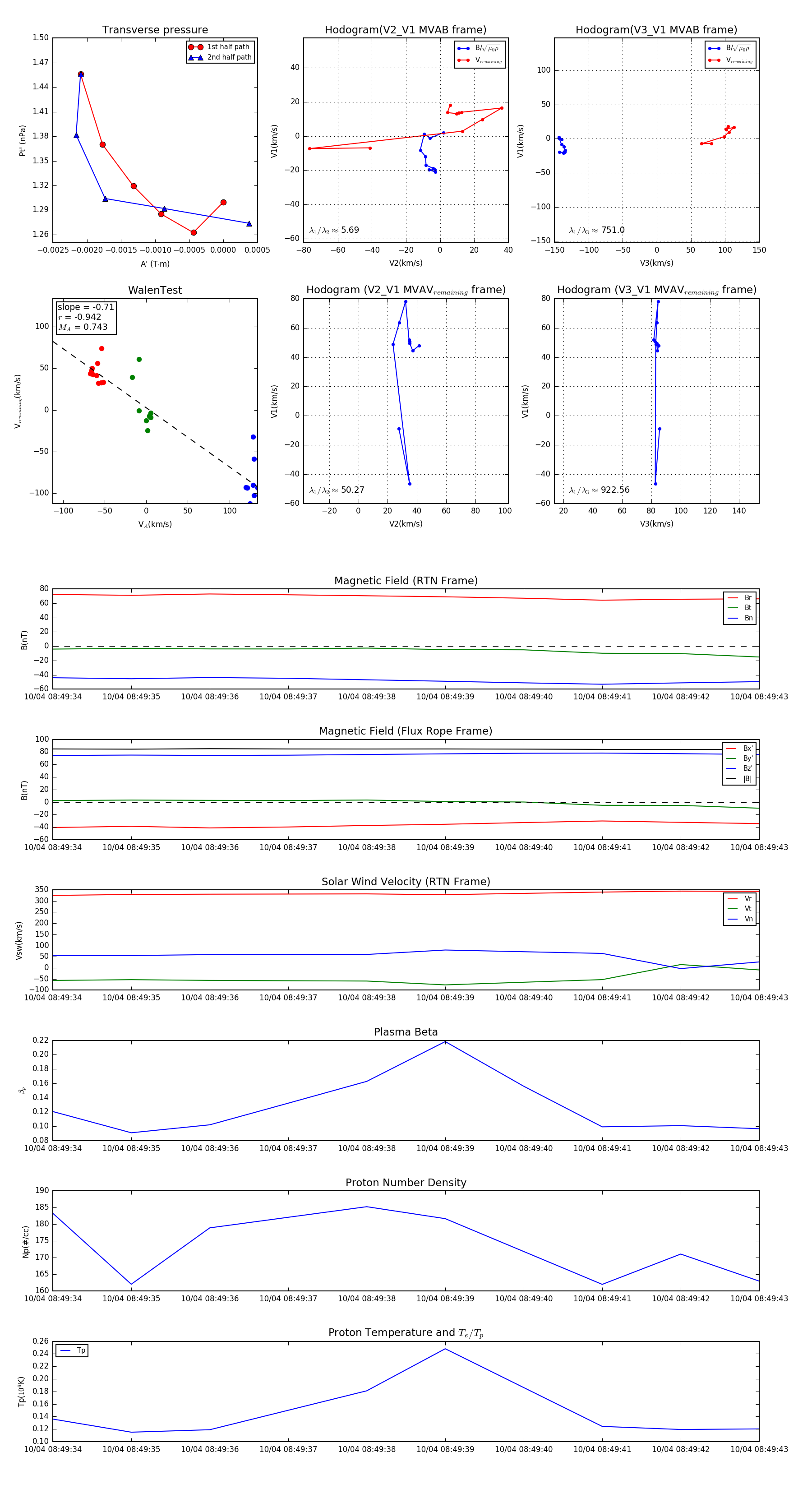The width and height of the screenshot is (812, 1489).
Task: Click the λ1/λ2 ≈ 50.27 annotation
Action: tap(337, 490)
